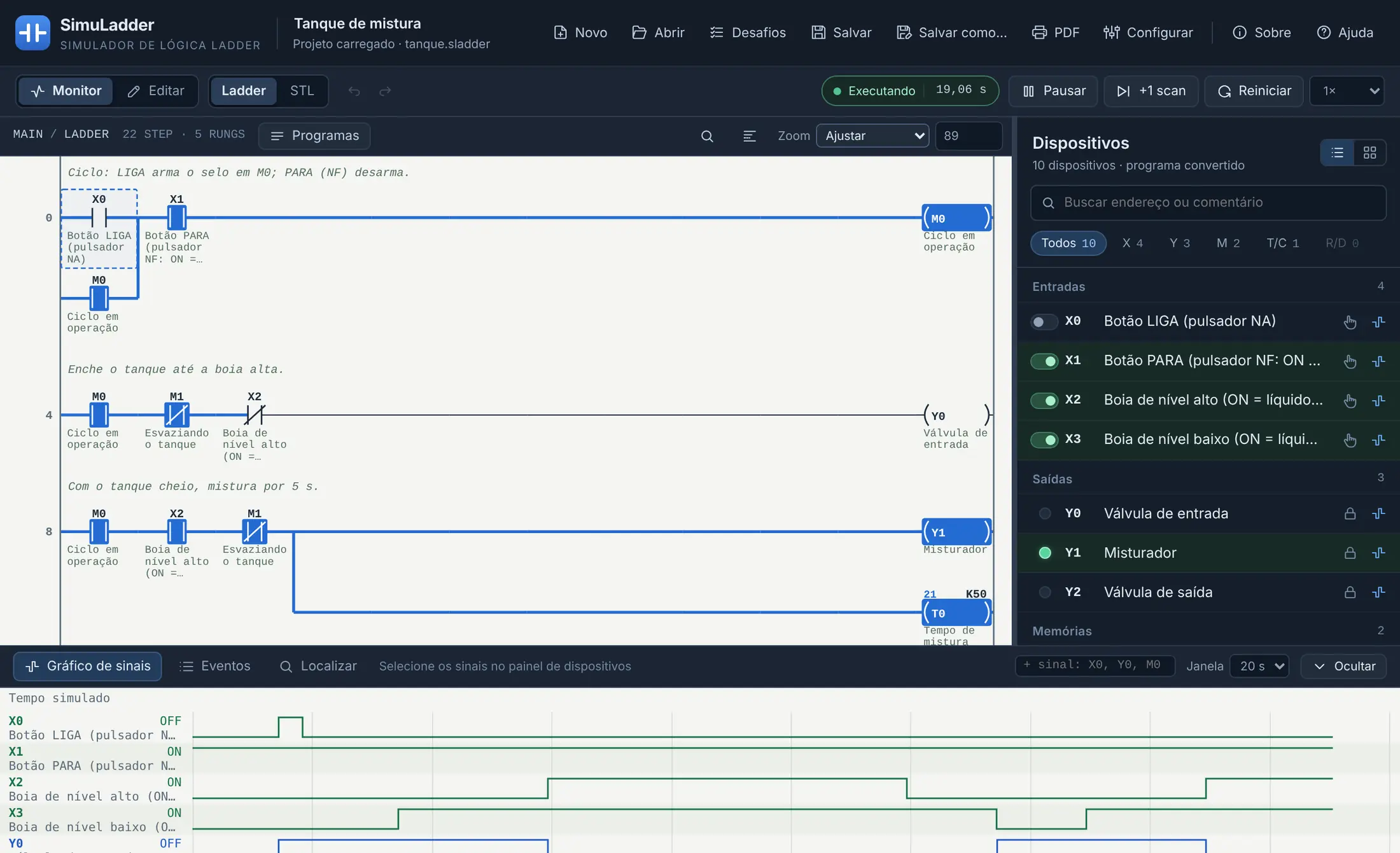Advance one scan with +1 scan
Screen dimensions: 1400x853
[1151, 91]
